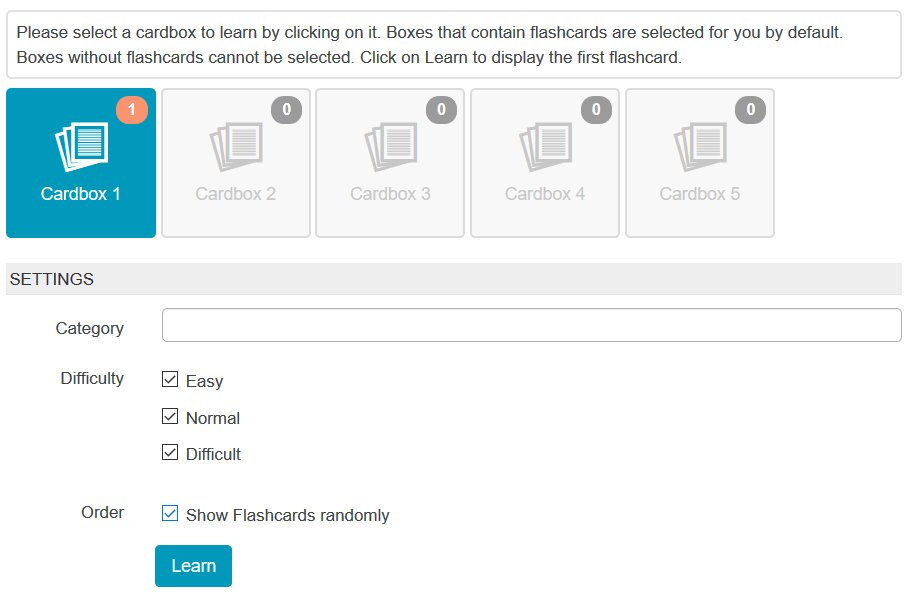Click the flashcard stack icon on Cardbox 4
The image size is (915, 607).
(549, 146)
